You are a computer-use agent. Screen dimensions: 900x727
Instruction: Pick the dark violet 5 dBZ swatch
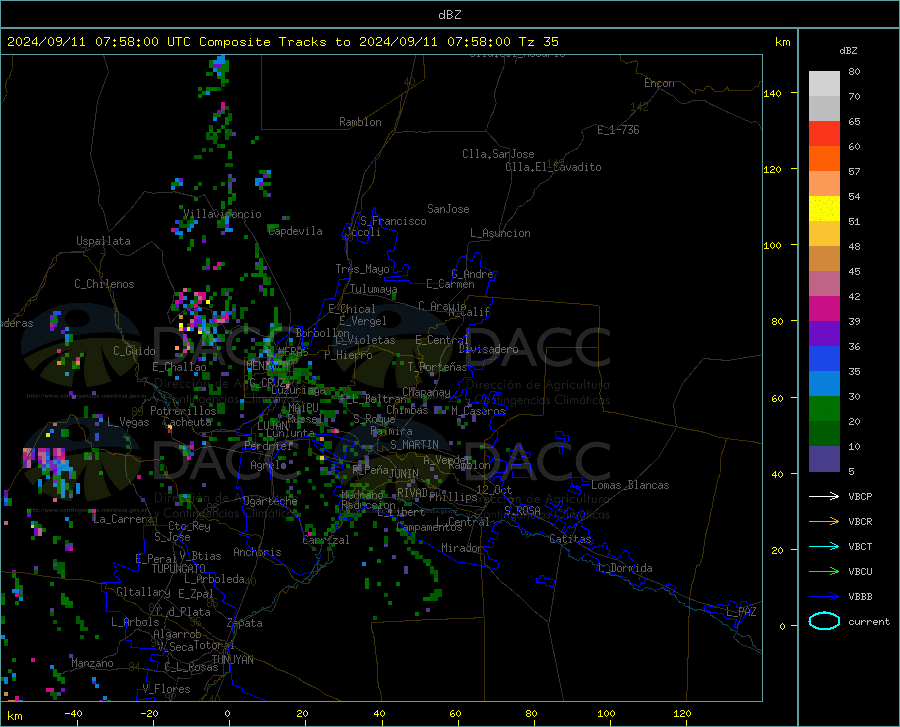(824, 459)
